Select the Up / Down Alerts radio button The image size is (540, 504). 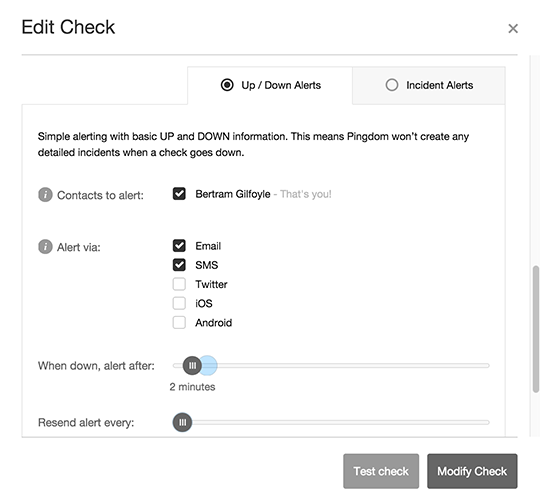pos(227,85)
